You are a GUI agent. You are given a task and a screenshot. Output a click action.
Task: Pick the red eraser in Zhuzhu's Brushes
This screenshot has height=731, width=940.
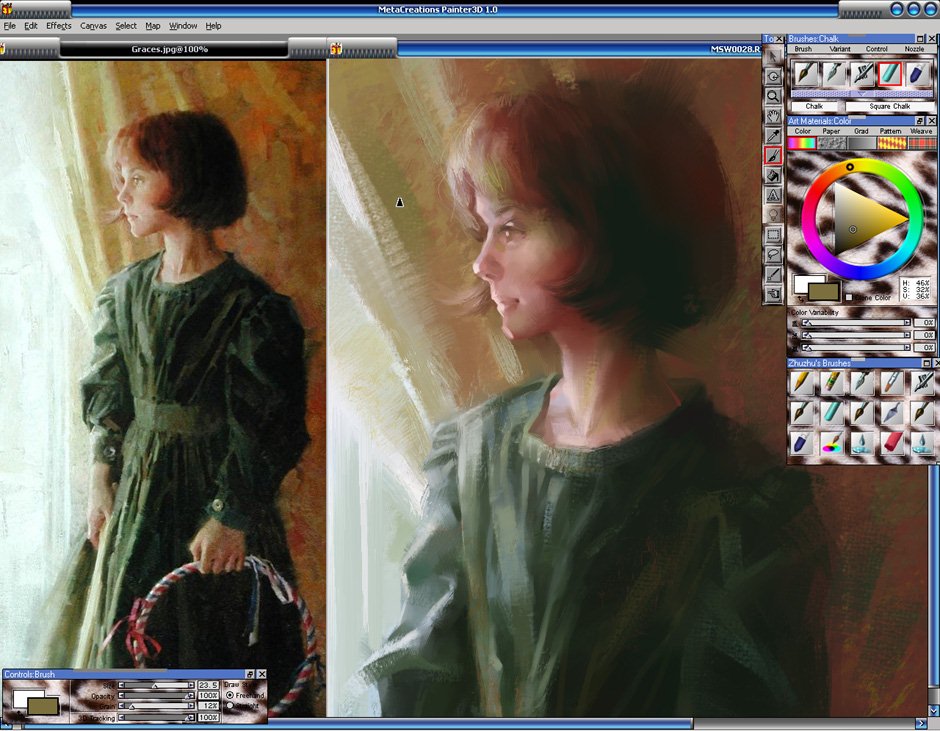click(891, 443)
